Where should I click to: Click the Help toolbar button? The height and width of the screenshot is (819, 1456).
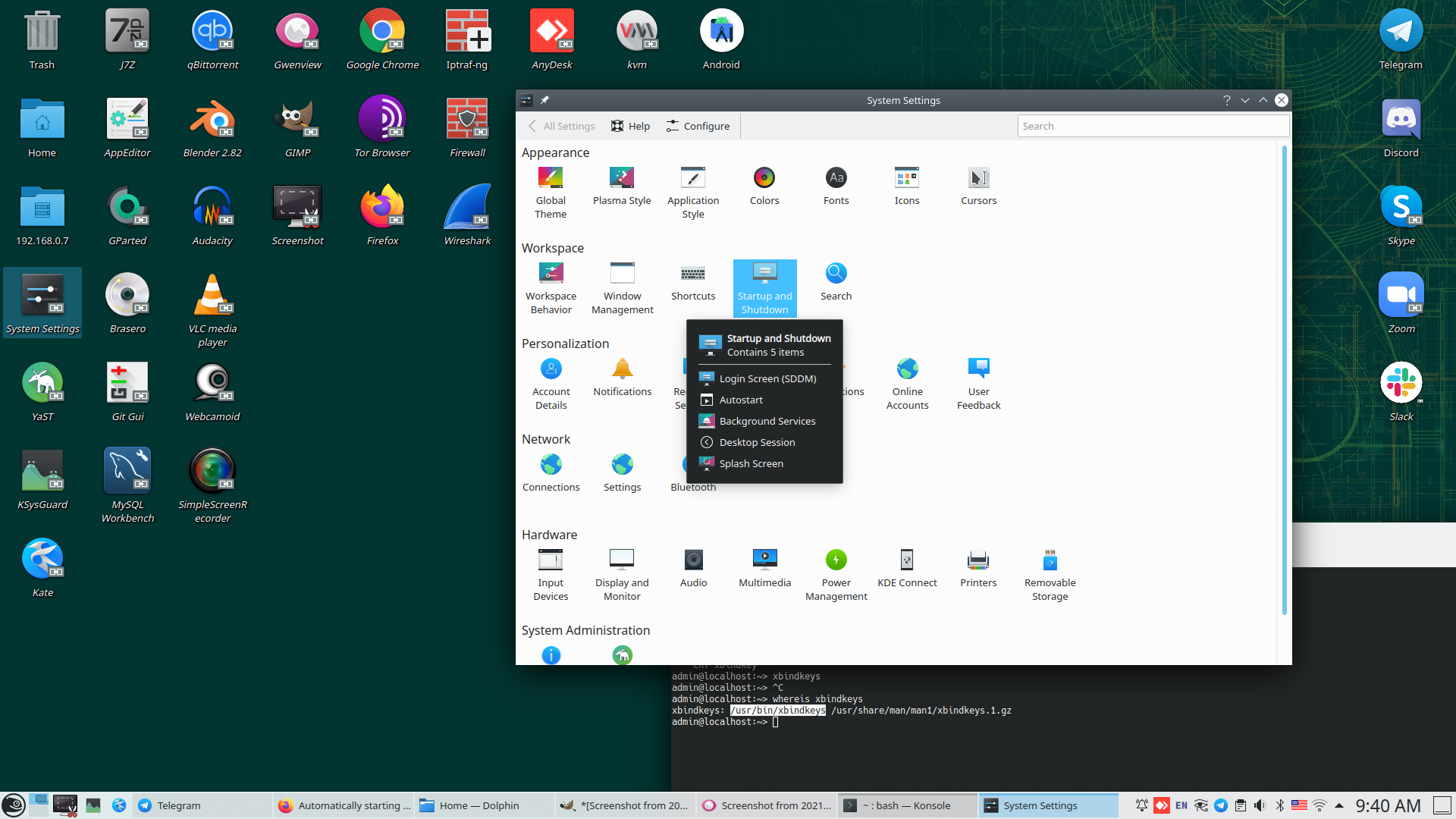tap(630, 126)
